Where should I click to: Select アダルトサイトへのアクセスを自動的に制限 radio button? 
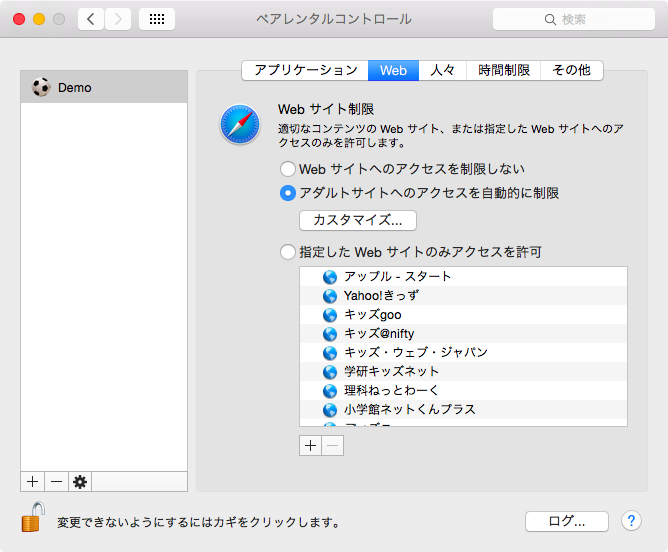[288, 193]
